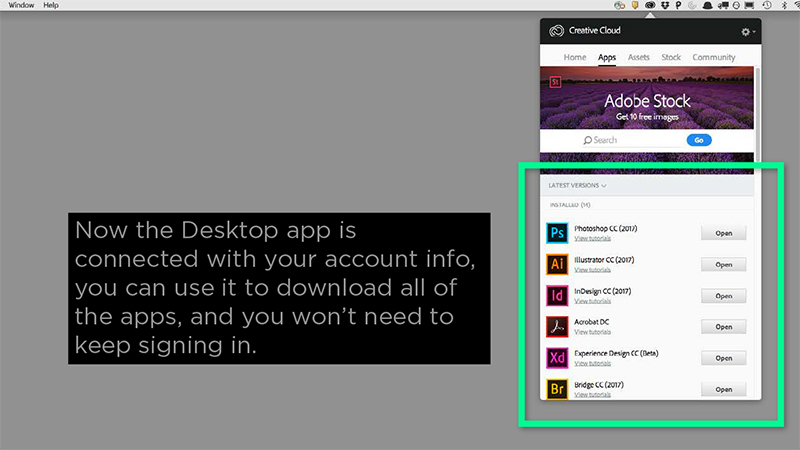Click Open button for Photoshop CC
The height and width of the screenshot is (450, 800).
pos(723,233)
